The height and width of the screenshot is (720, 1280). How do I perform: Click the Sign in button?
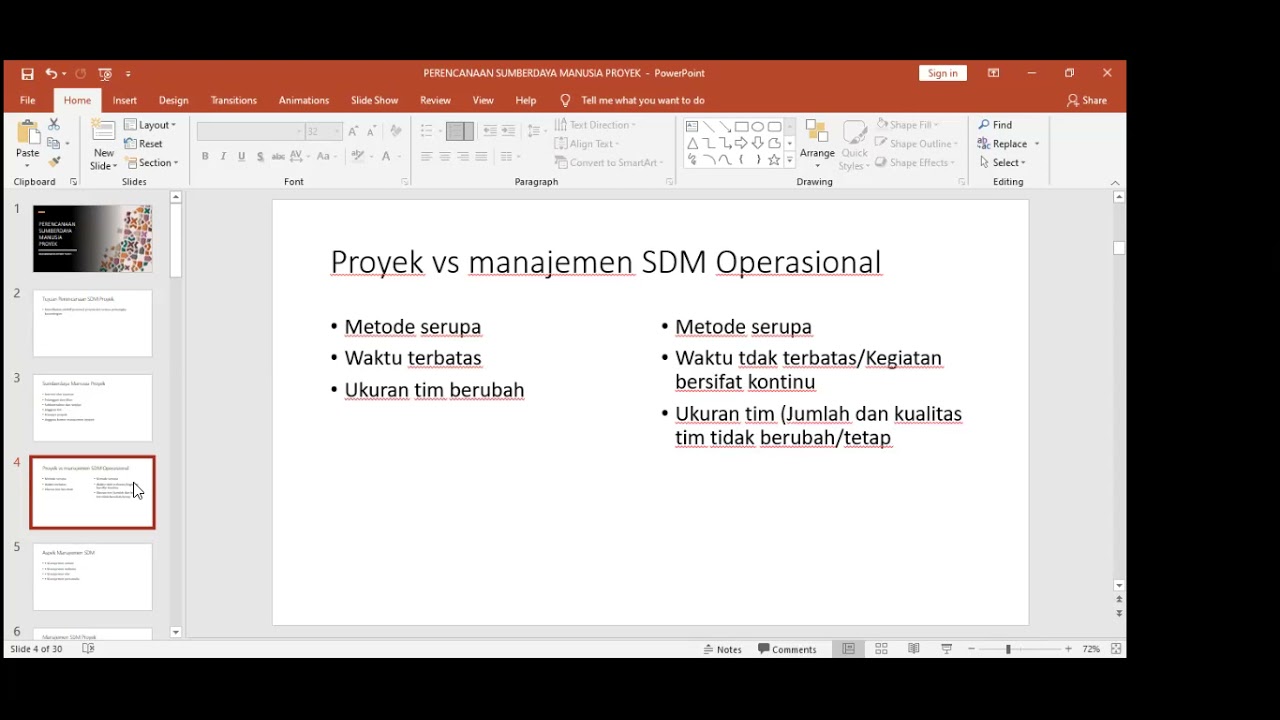942,73
